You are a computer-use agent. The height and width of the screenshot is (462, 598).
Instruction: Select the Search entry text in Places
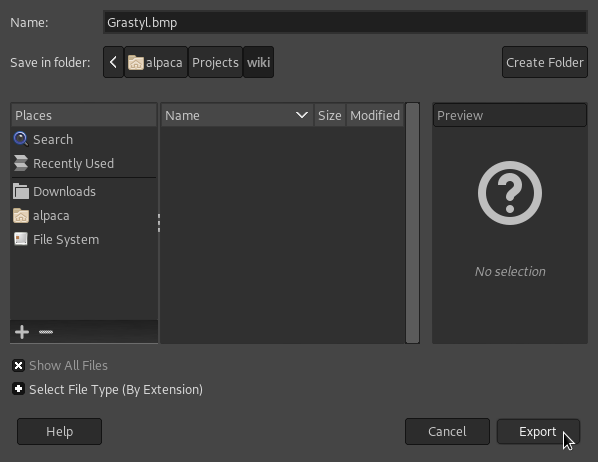click(x=53, y=139)
